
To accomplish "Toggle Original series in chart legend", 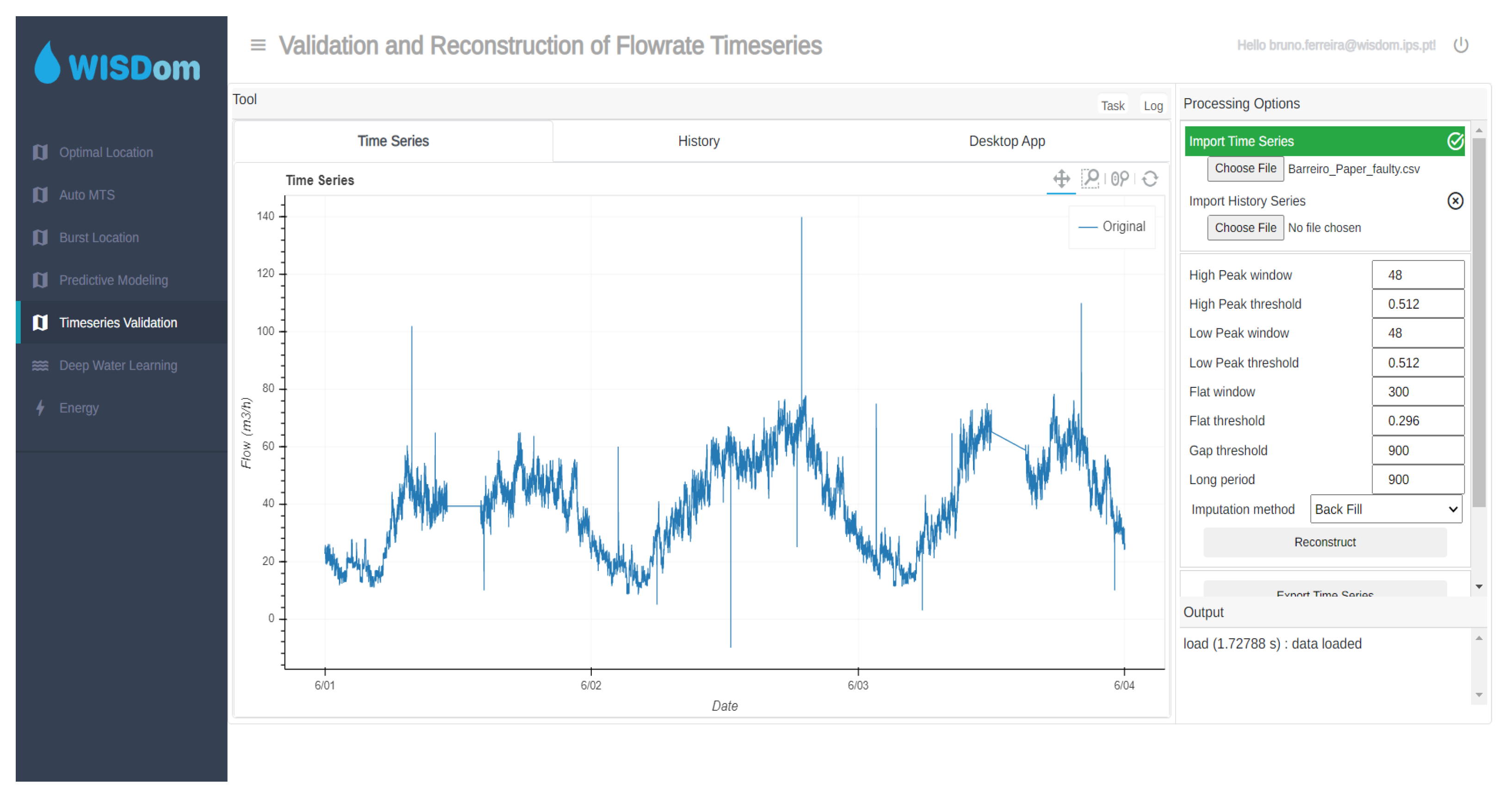I will click(1112, 227).
